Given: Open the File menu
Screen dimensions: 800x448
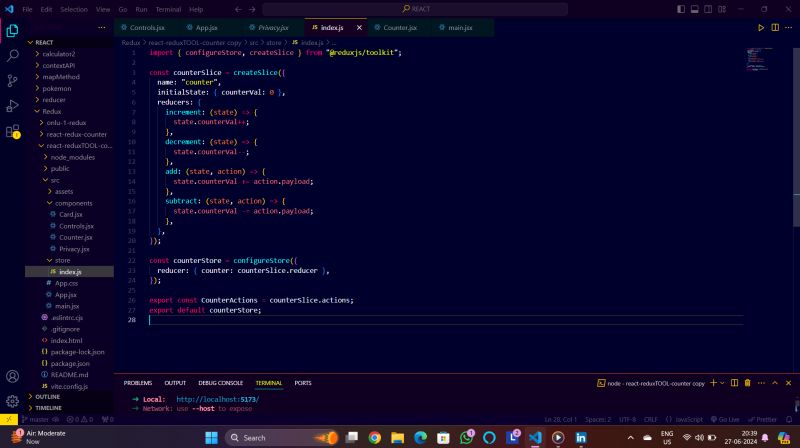Looking at the screenshot, I should tap(27, 9).
